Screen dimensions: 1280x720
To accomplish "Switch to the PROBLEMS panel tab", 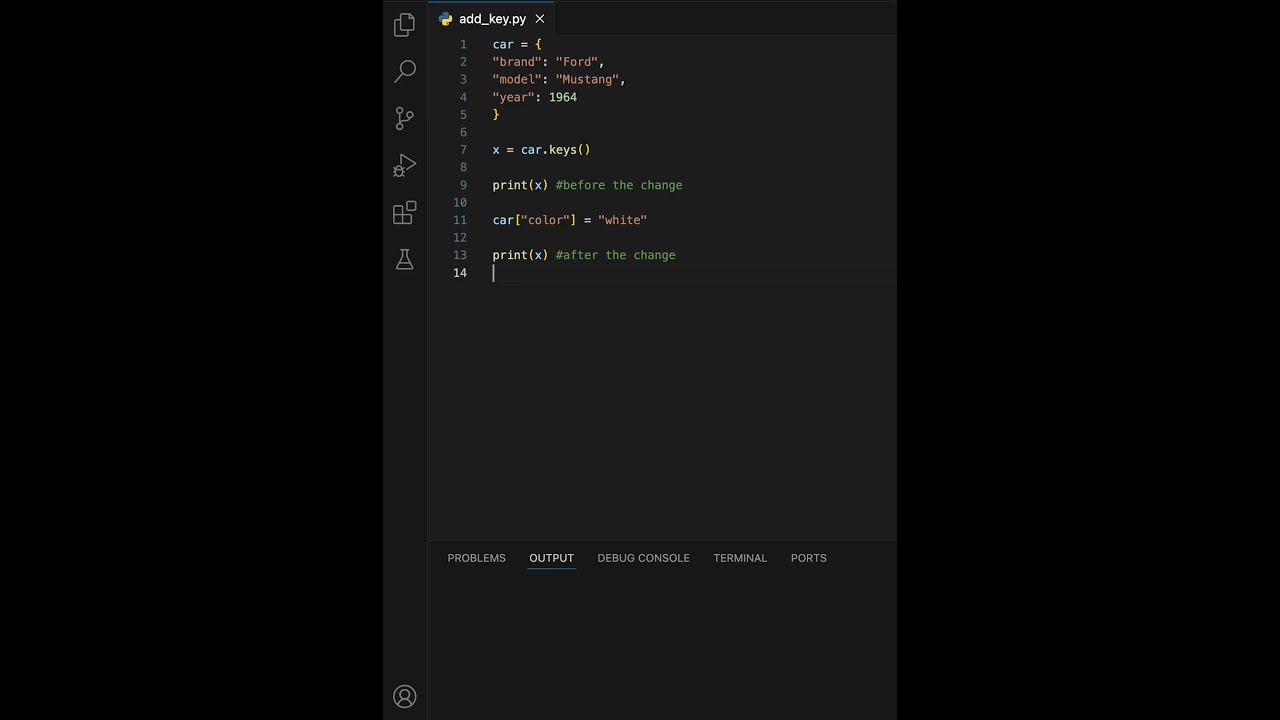I will pyautogui.click(x=476, y=558).
